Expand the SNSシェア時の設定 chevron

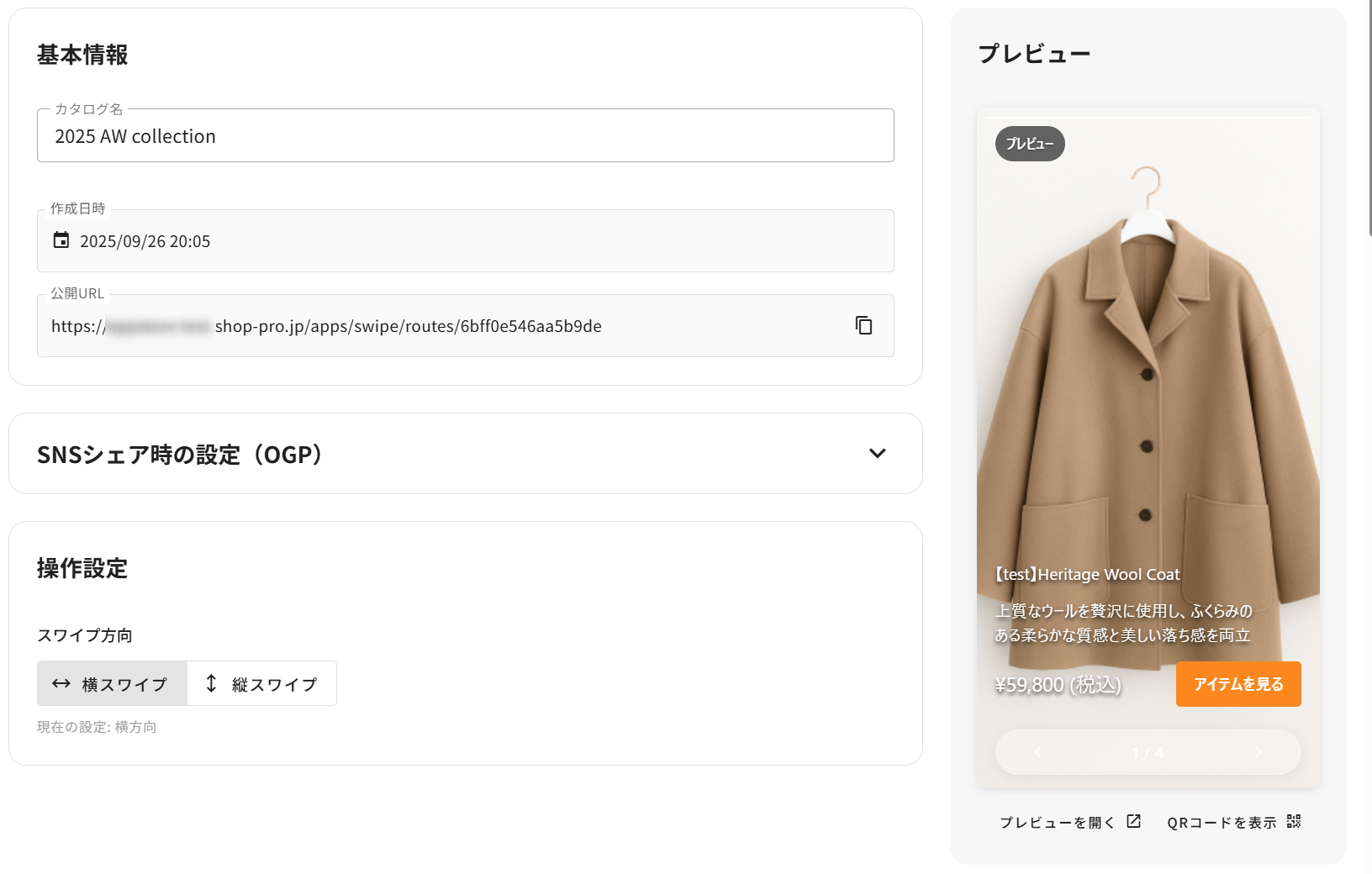[x=877, y=454]
